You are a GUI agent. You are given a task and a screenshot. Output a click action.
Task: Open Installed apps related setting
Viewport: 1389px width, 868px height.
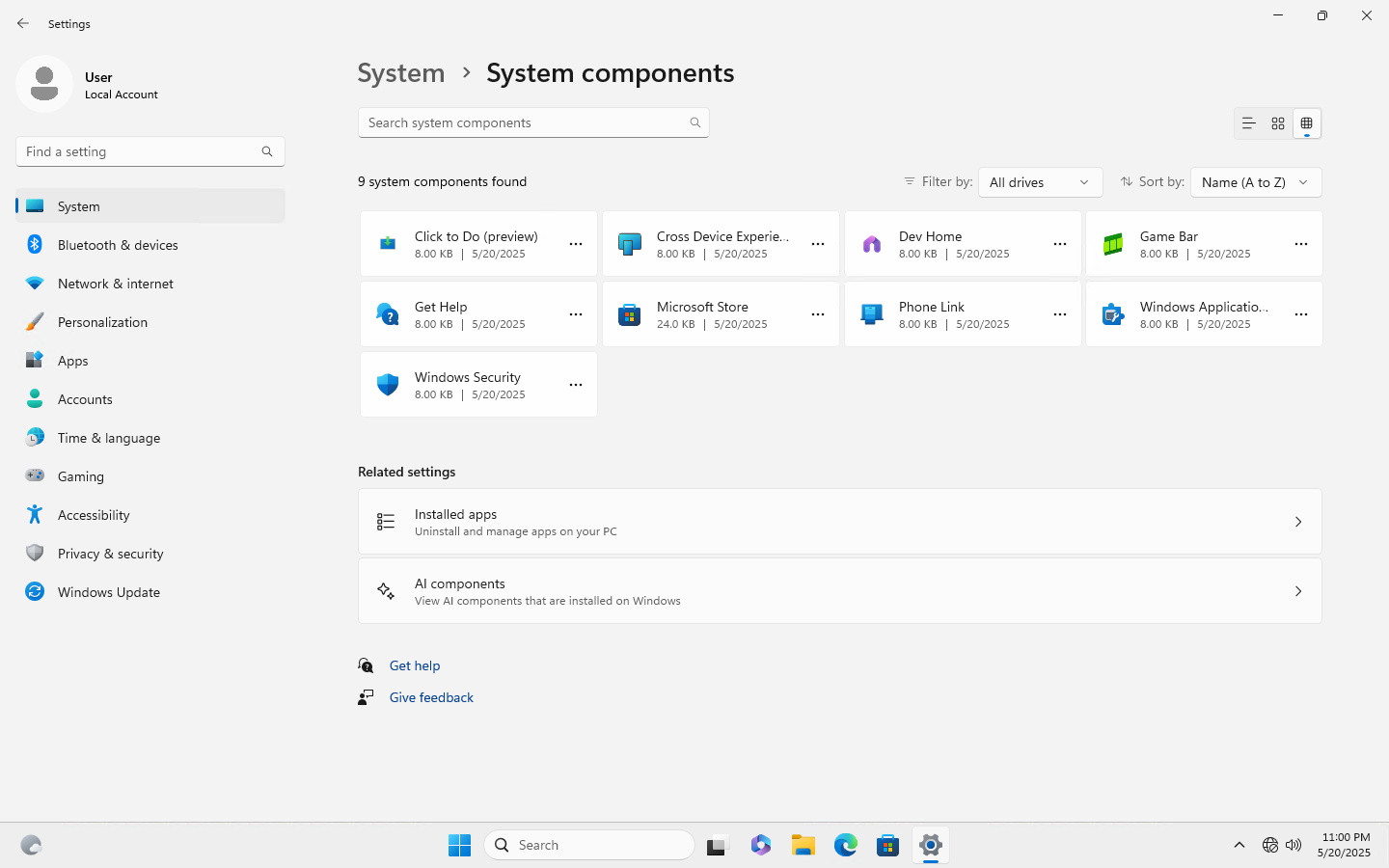(x=840, y=522)
